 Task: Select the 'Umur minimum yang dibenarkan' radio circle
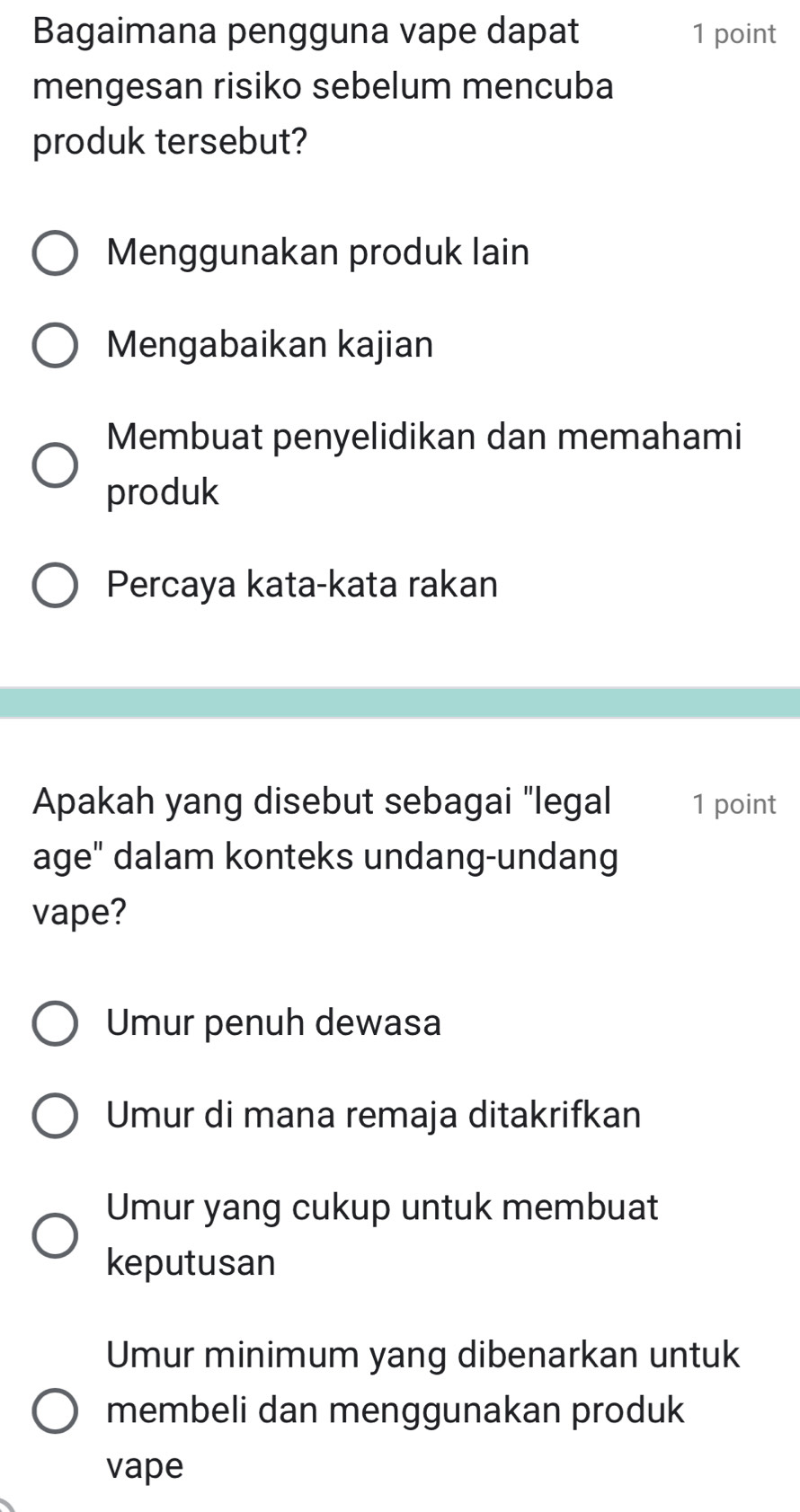pos(55,1410)
